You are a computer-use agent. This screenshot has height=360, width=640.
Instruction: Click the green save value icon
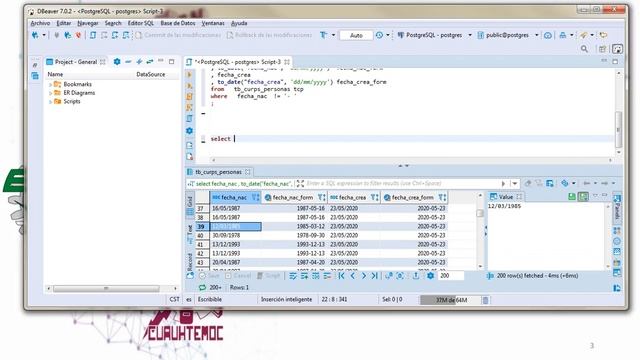tap(572, 197)
